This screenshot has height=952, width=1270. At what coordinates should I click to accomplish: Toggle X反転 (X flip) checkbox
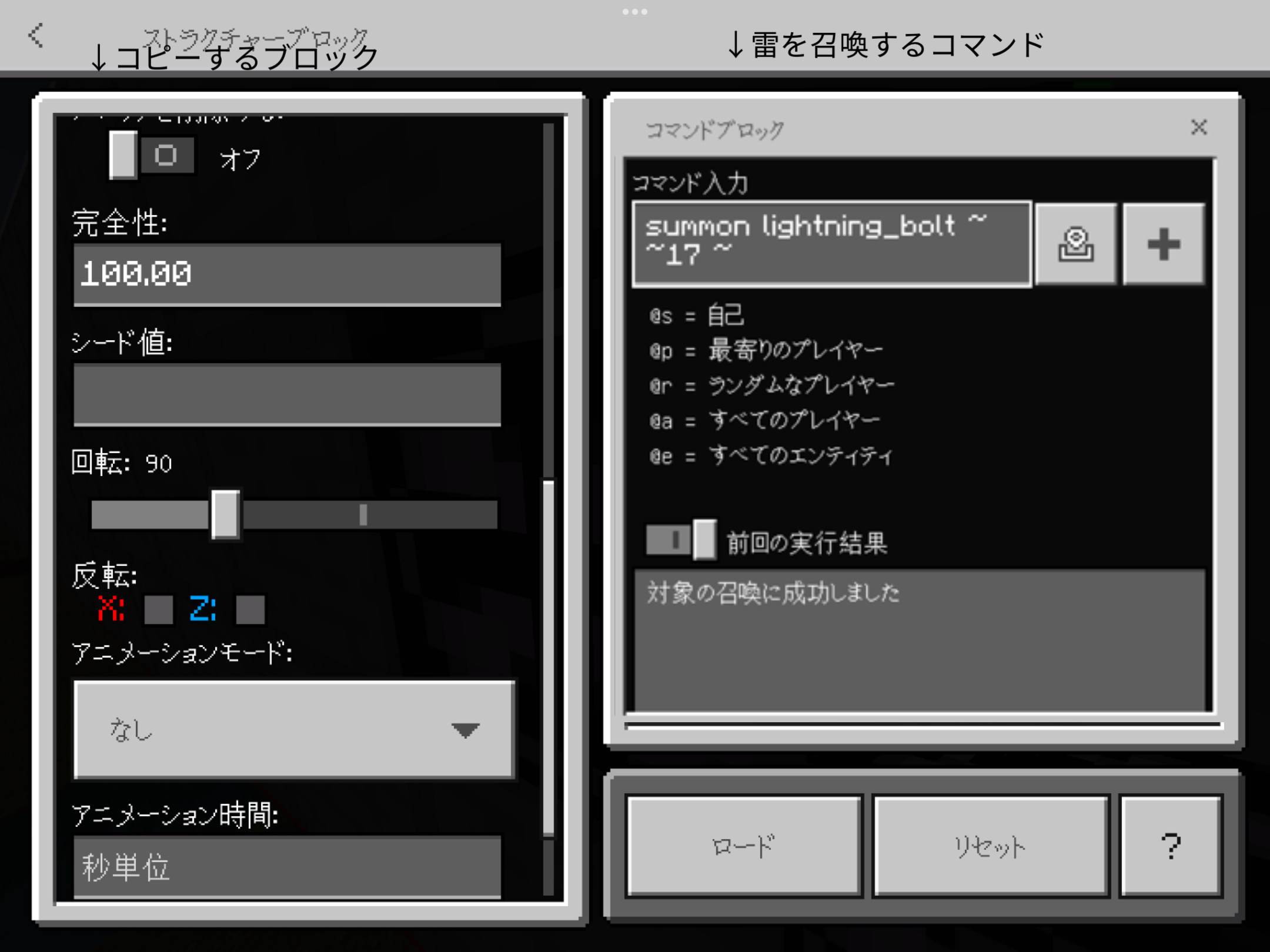point(155,608)
